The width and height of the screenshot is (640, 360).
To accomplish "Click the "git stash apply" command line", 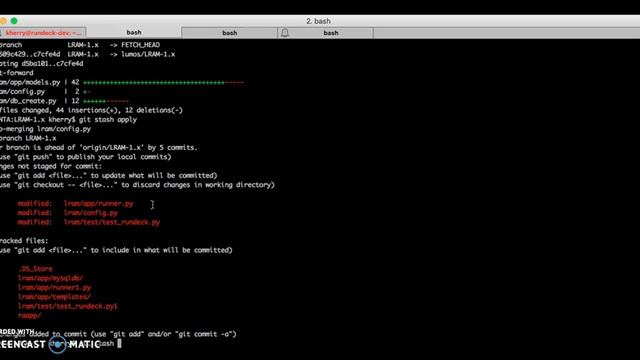I will (x=69, y=120).
